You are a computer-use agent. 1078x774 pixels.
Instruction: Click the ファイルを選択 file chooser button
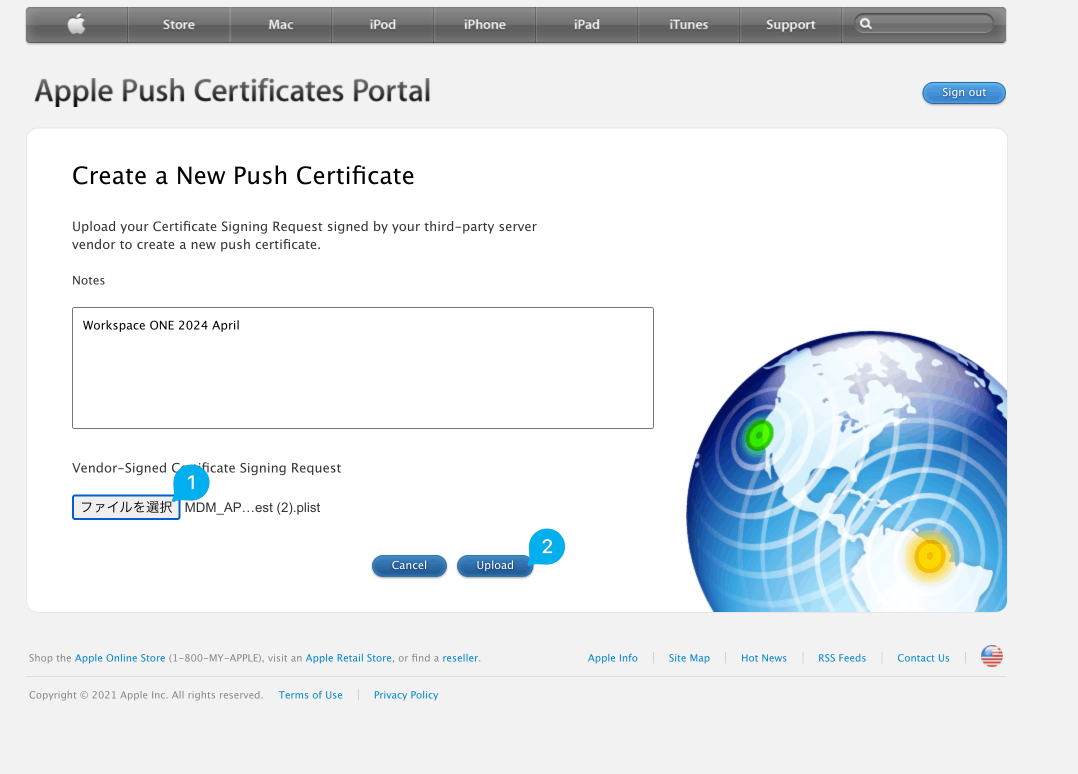coord(126,507)
